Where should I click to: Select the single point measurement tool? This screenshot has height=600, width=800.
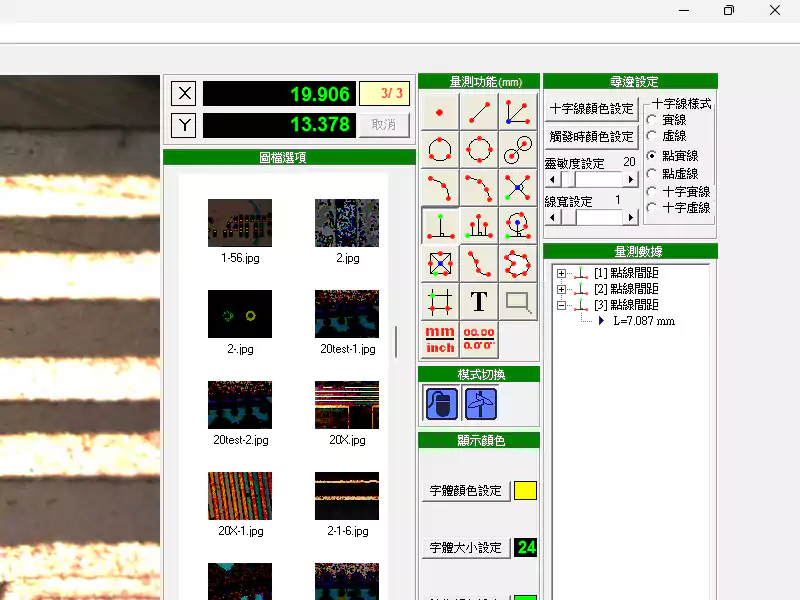pos(439,113)
